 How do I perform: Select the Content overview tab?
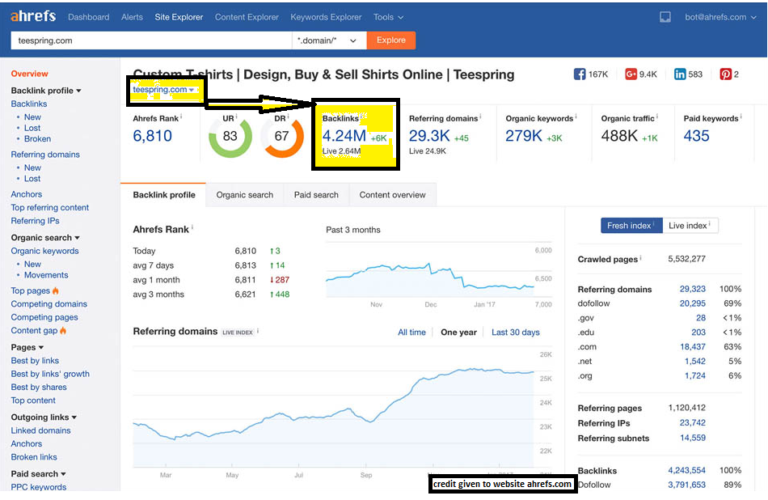coord(392,195)
